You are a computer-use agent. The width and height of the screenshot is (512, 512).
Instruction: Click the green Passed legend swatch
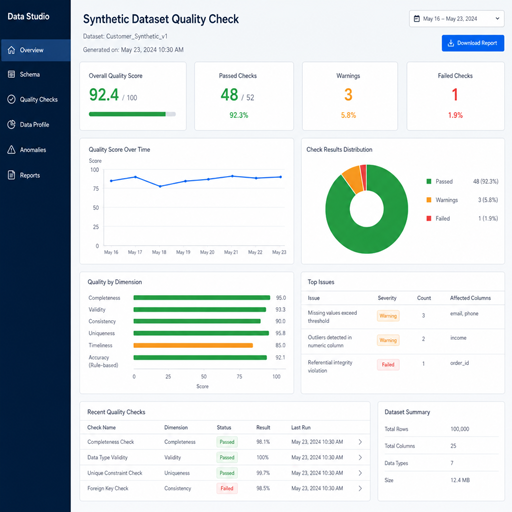point(429,181)
